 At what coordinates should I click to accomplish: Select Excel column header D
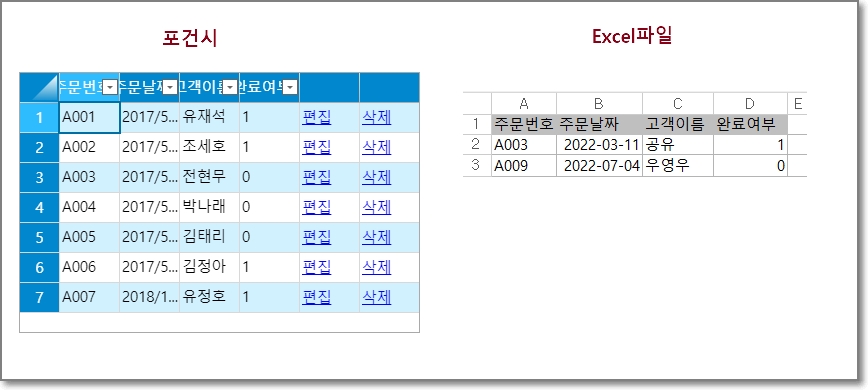click(x=750, y=103)
